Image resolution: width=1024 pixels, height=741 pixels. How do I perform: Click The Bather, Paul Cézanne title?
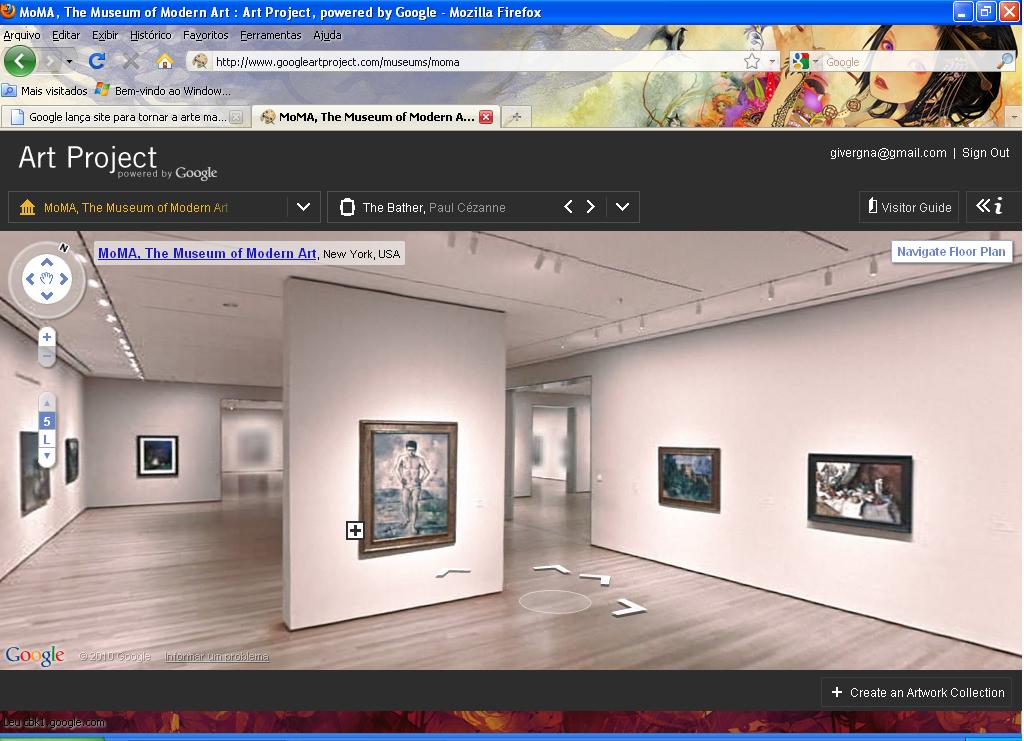434,208
